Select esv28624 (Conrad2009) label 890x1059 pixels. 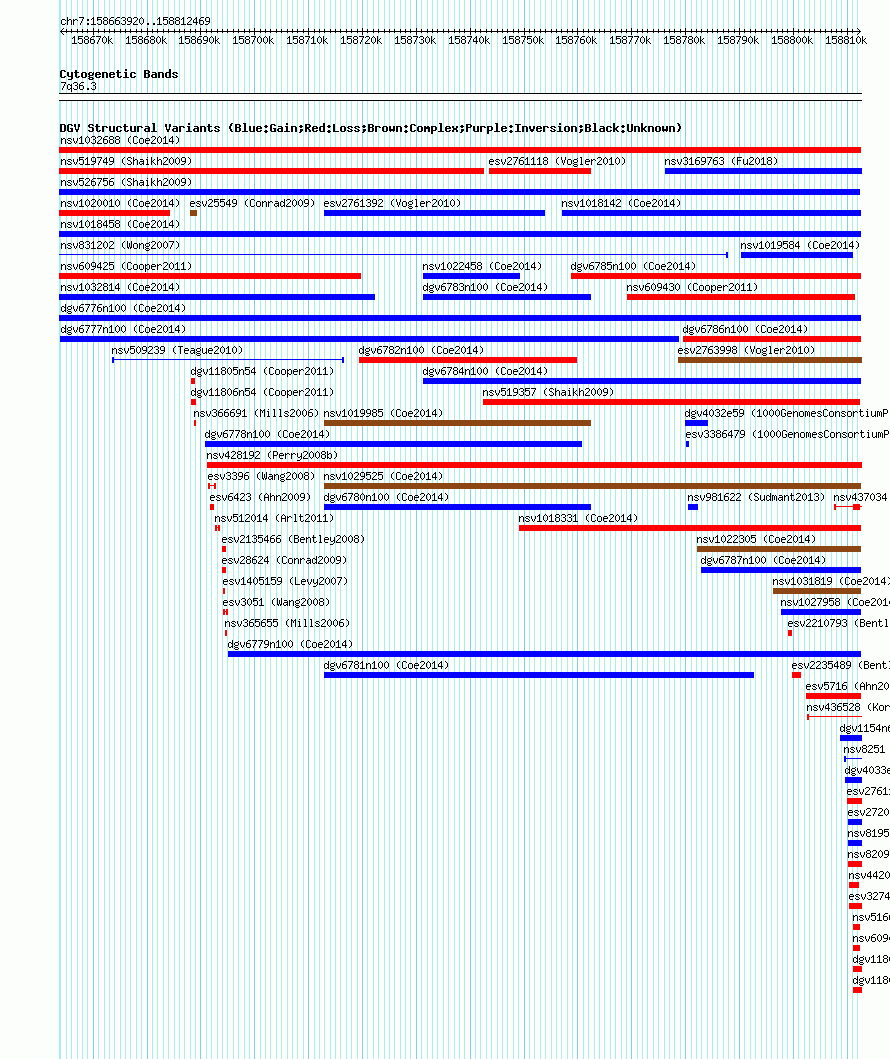[284, 560]
